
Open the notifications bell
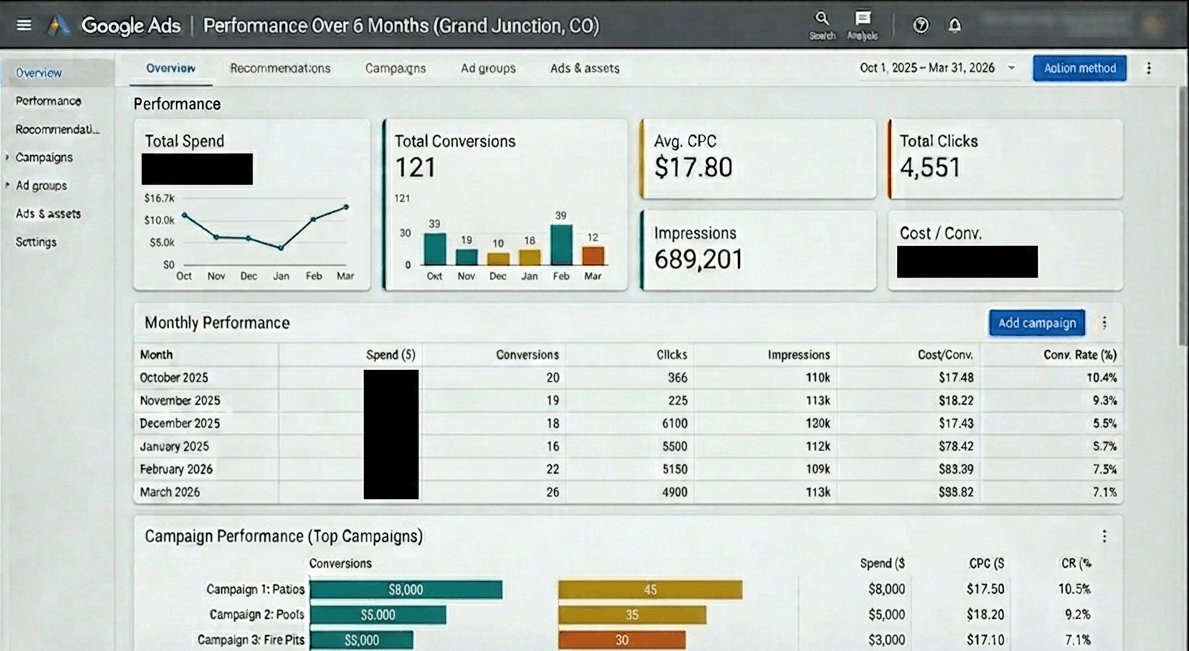point(955,25)
